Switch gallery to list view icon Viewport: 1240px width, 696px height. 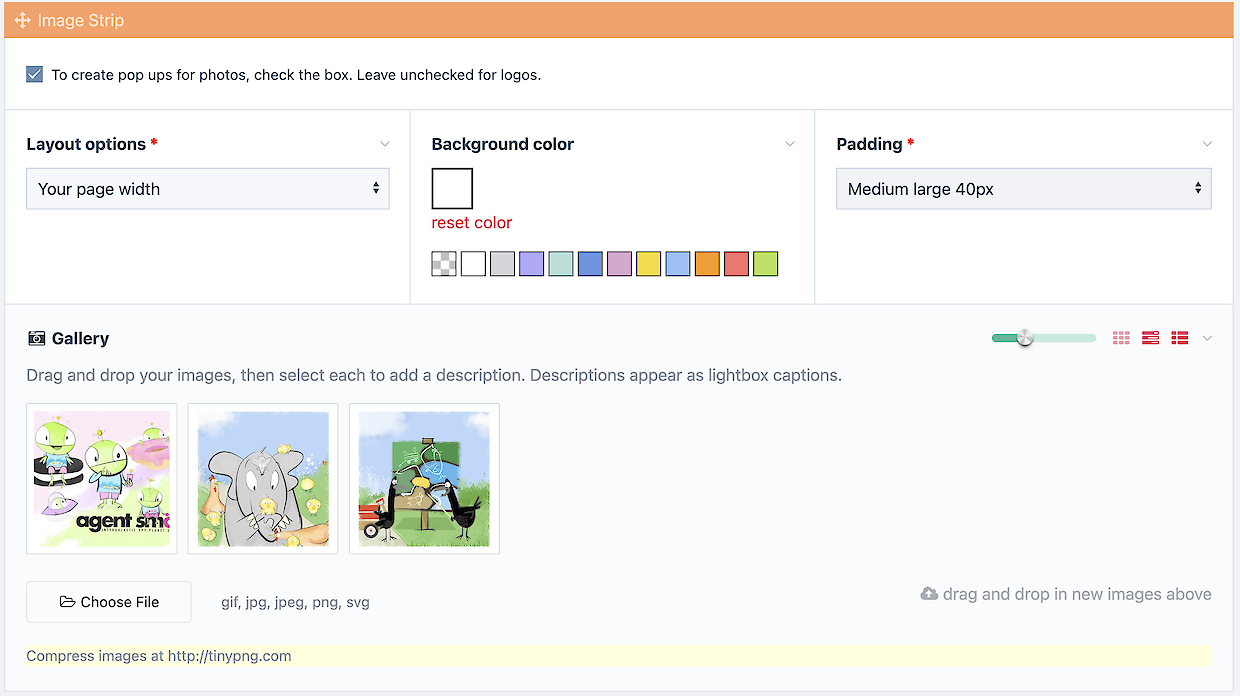[x=1180, y=338]
